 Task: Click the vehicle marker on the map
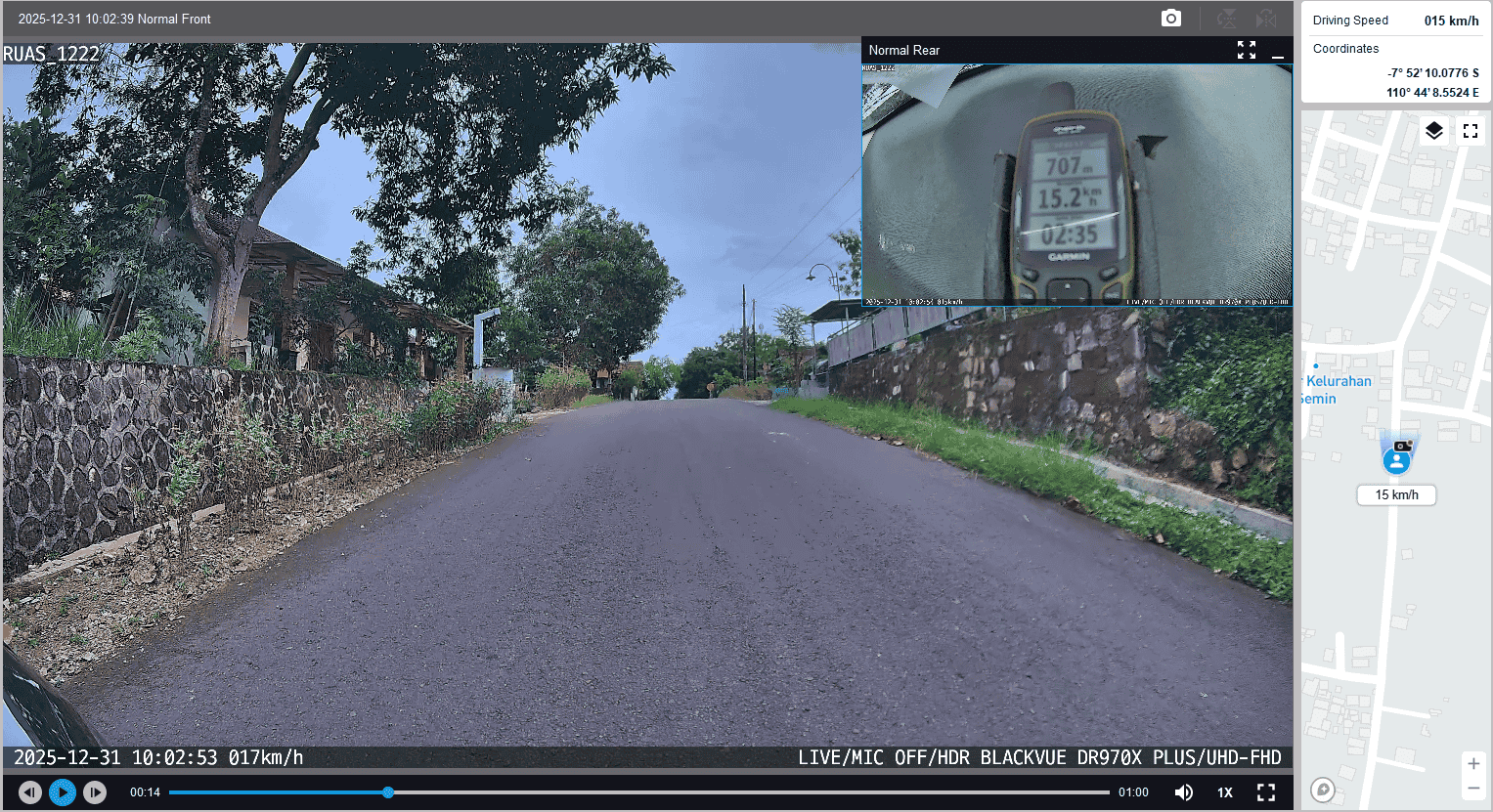tap(1397, 458)
